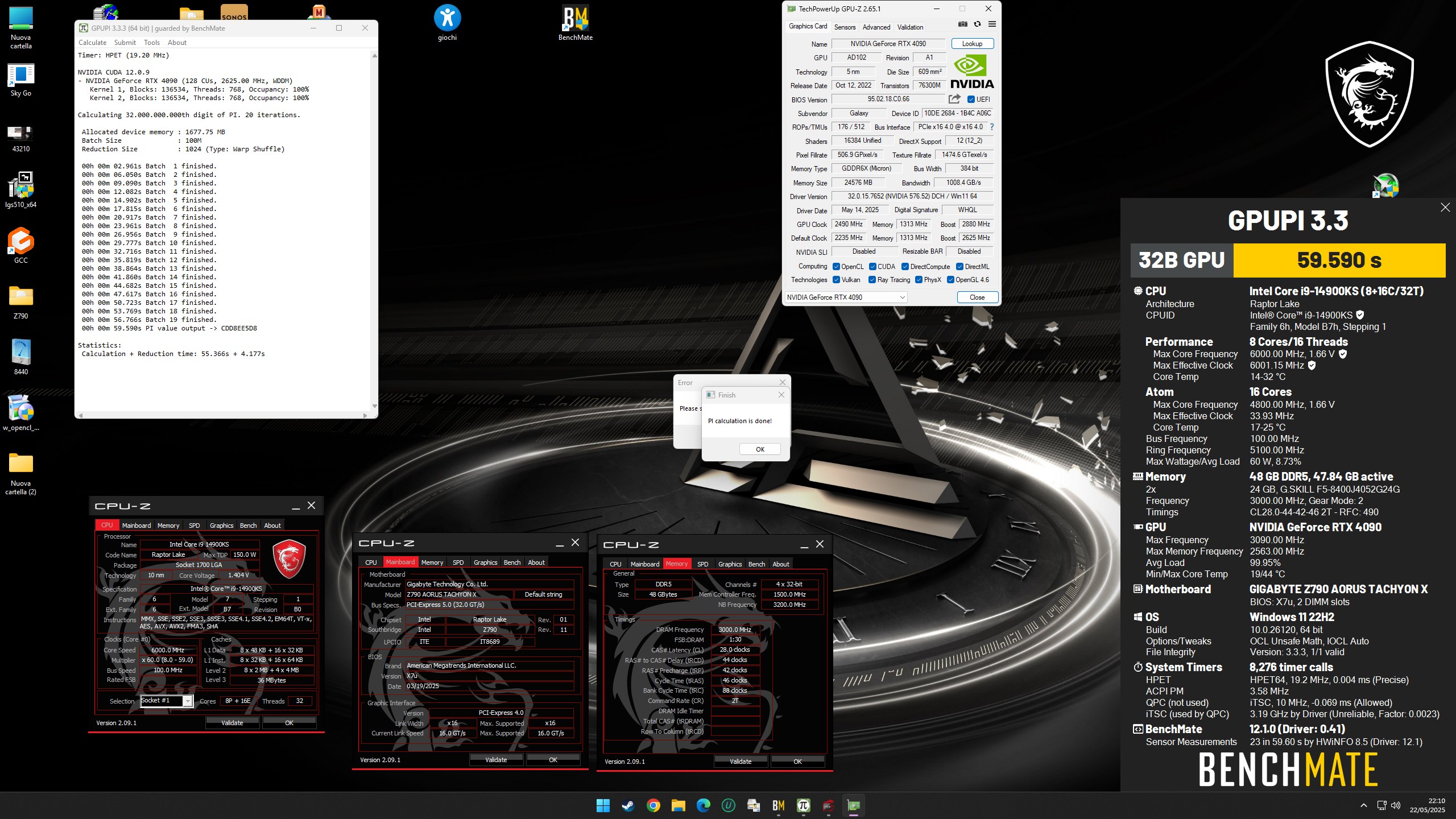Switch to the Validation tab in GPU-Z

(910, 27)
